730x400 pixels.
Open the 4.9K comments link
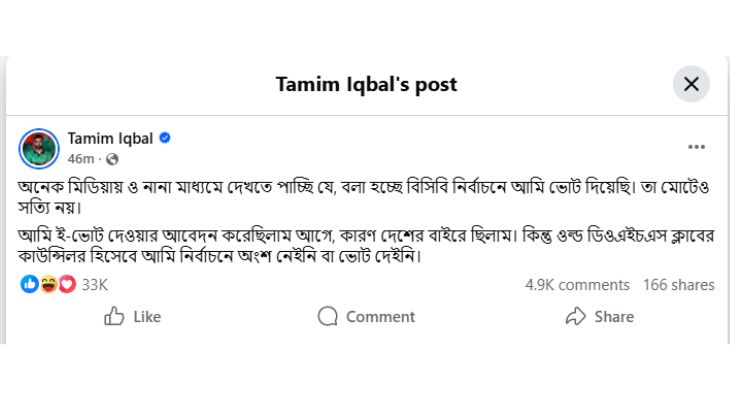coord(577,285)
